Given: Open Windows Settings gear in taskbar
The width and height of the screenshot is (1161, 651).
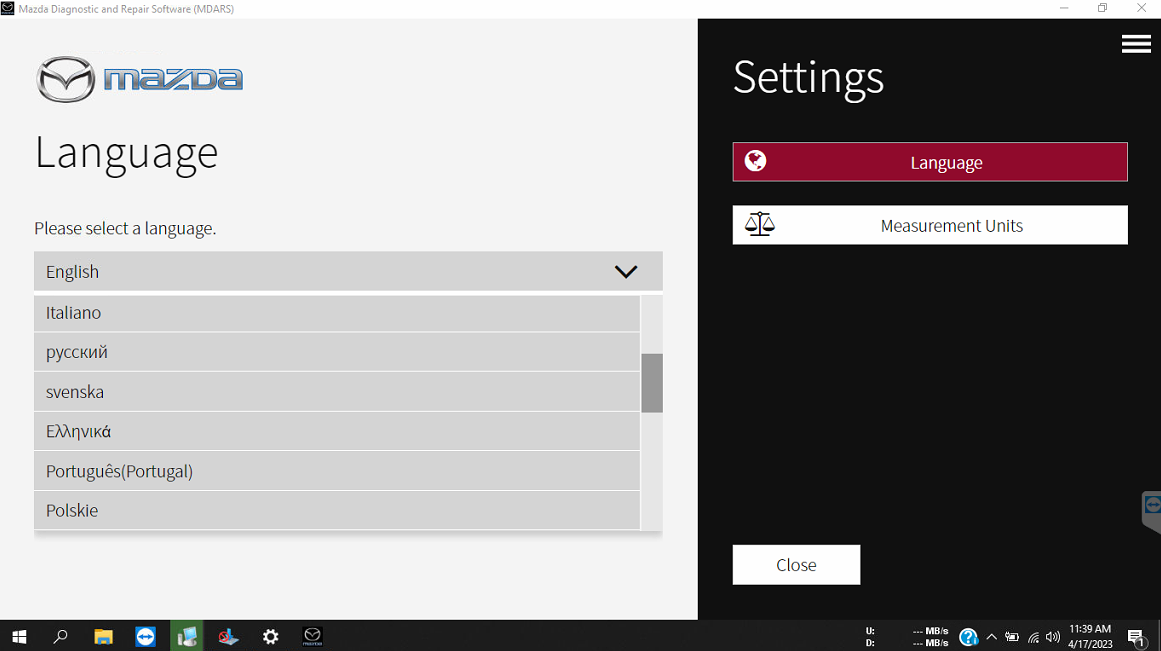Looking at the screenshot, I should click(270, 636).
